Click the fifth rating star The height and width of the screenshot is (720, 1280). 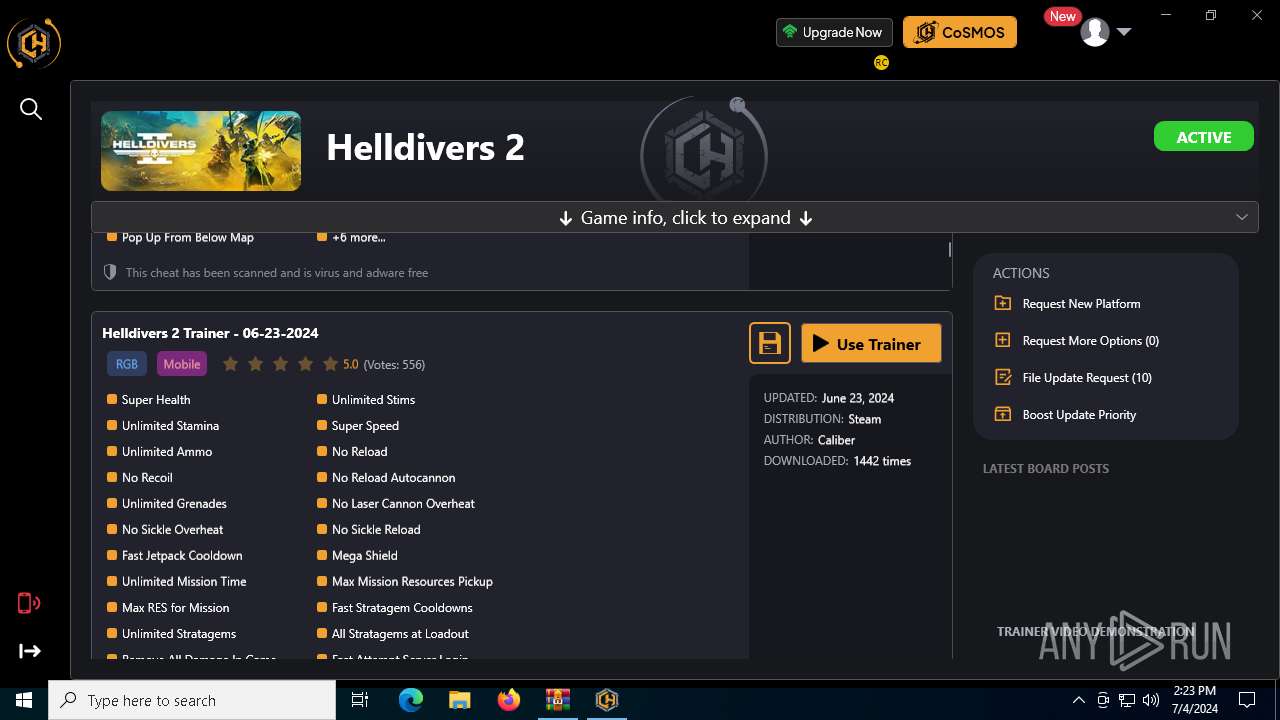click(330, 364)
